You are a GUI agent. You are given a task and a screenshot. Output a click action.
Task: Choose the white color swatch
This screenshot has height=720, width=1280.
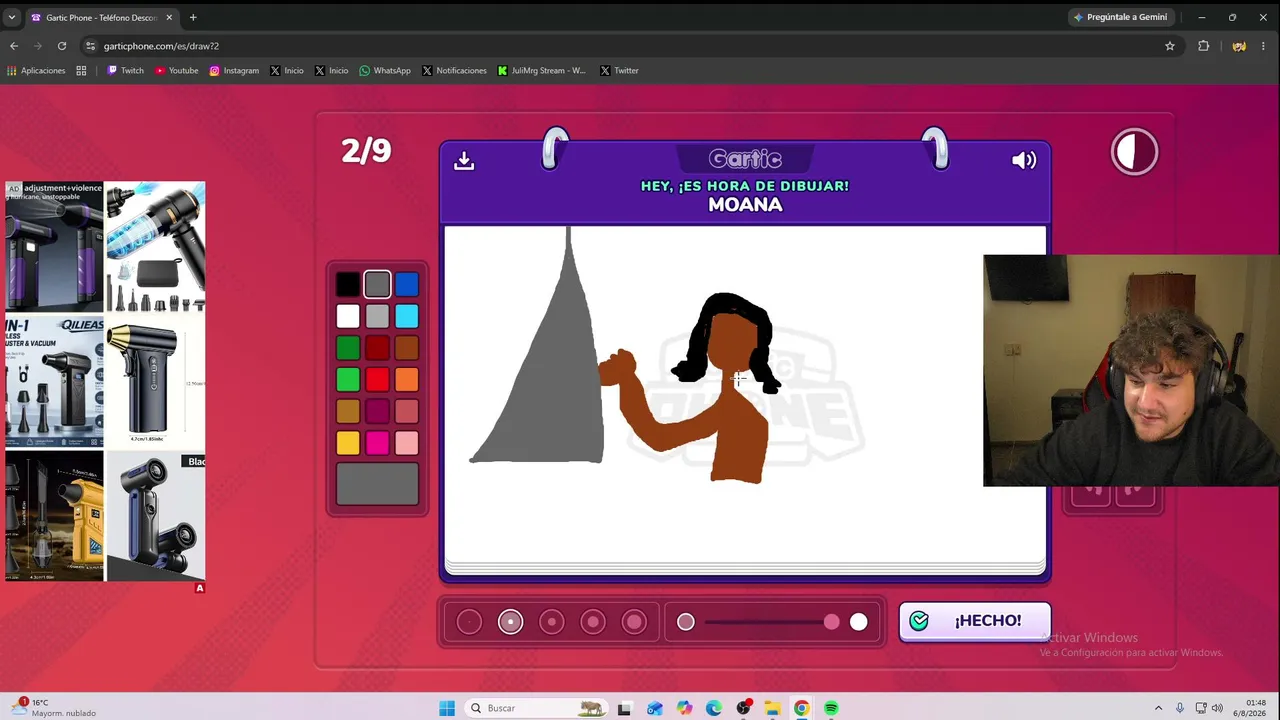(347, 316)
